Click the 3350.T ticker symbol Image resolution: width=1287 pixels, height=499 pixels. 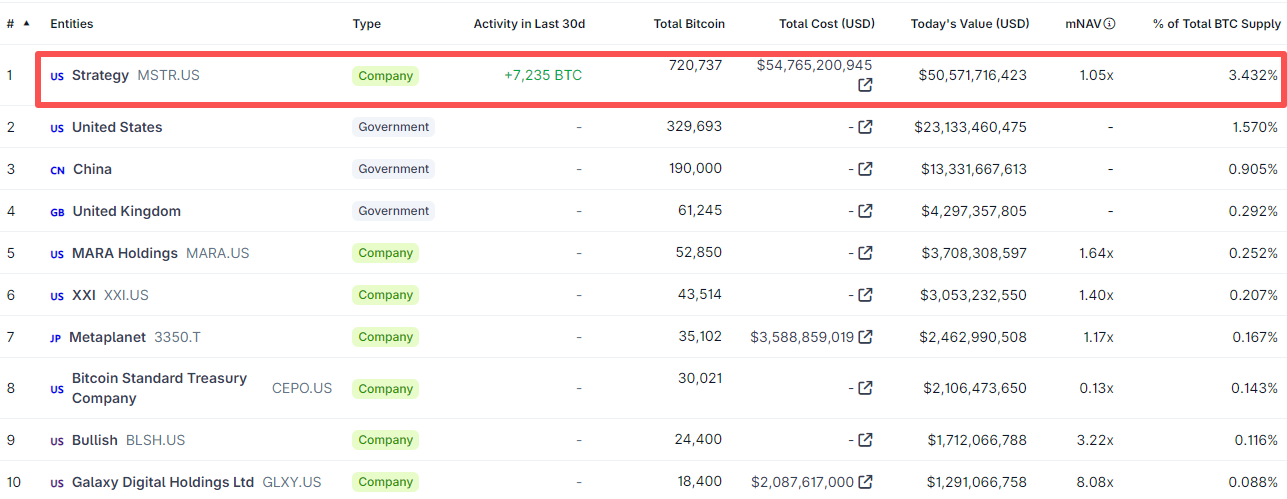(177, 337)
